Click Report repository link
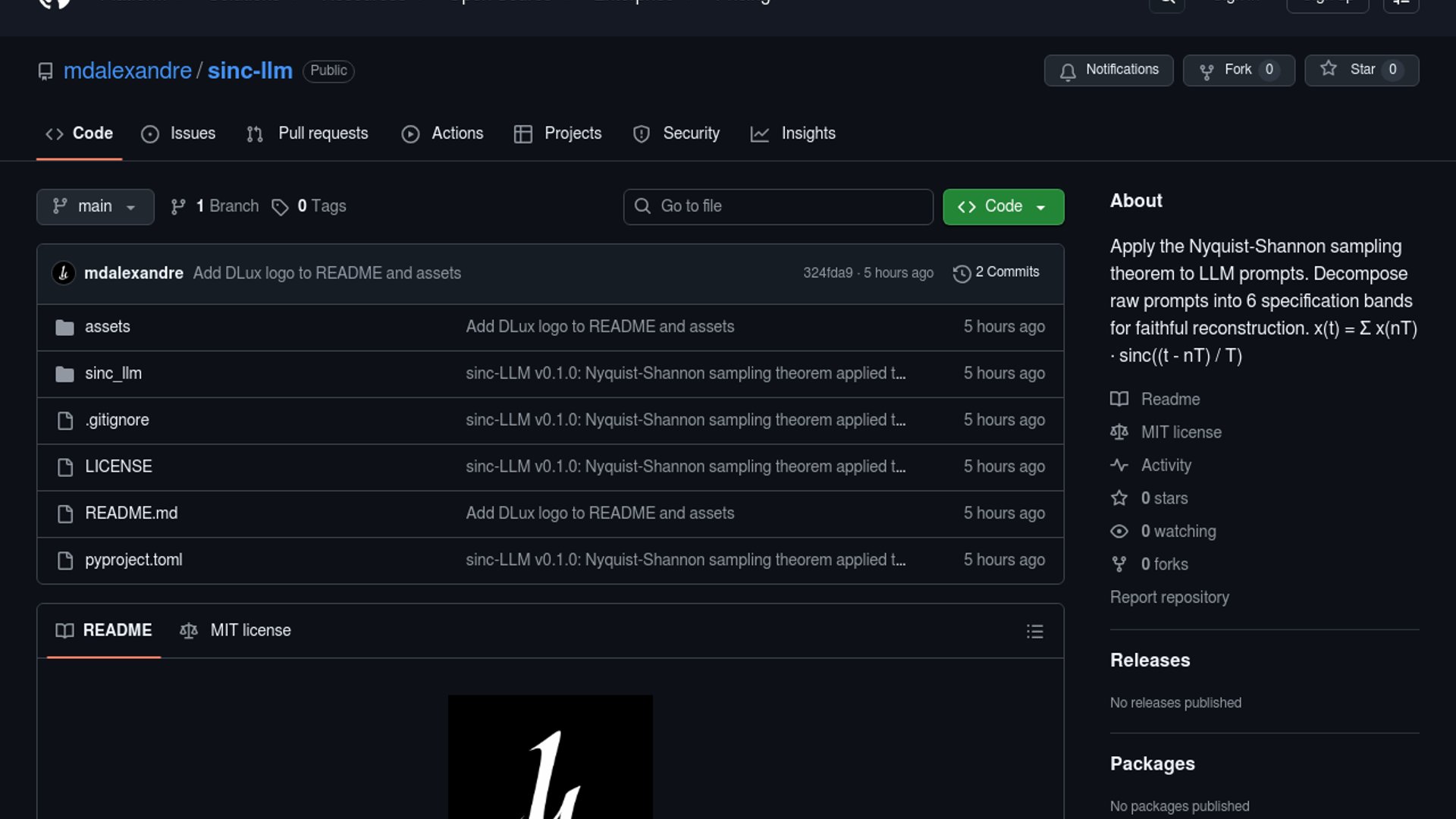1456x819 pixels. [1169, 597]
